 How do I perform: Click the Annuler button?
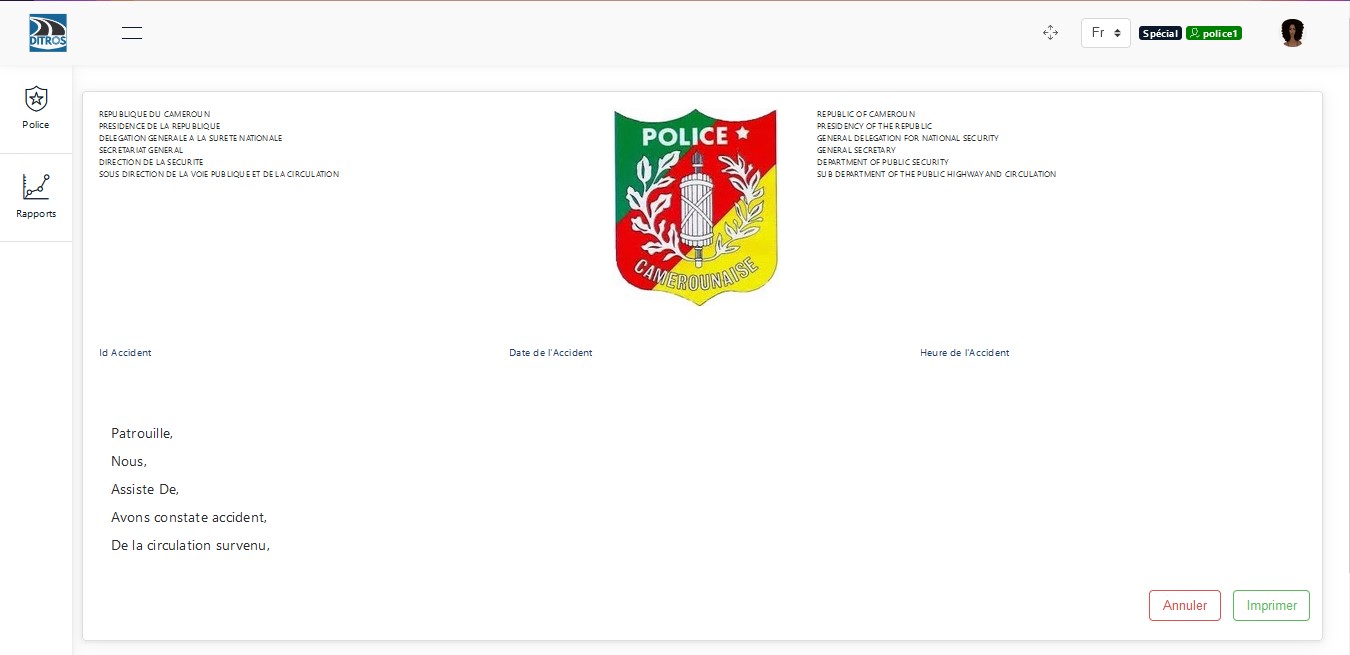point(1185,605)
